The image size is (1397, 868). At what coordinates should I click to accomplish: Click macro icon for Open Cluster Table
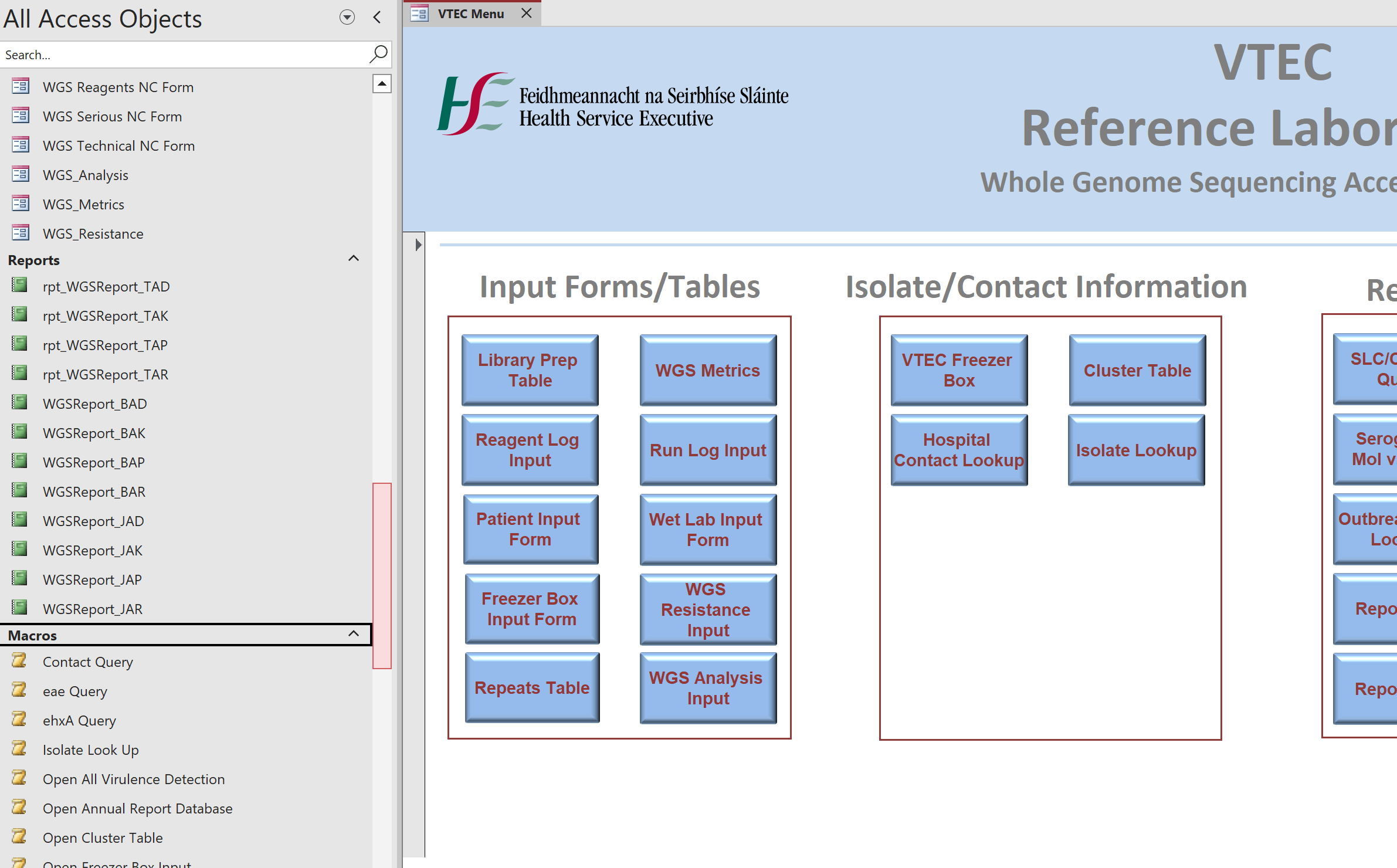point(20,837)
